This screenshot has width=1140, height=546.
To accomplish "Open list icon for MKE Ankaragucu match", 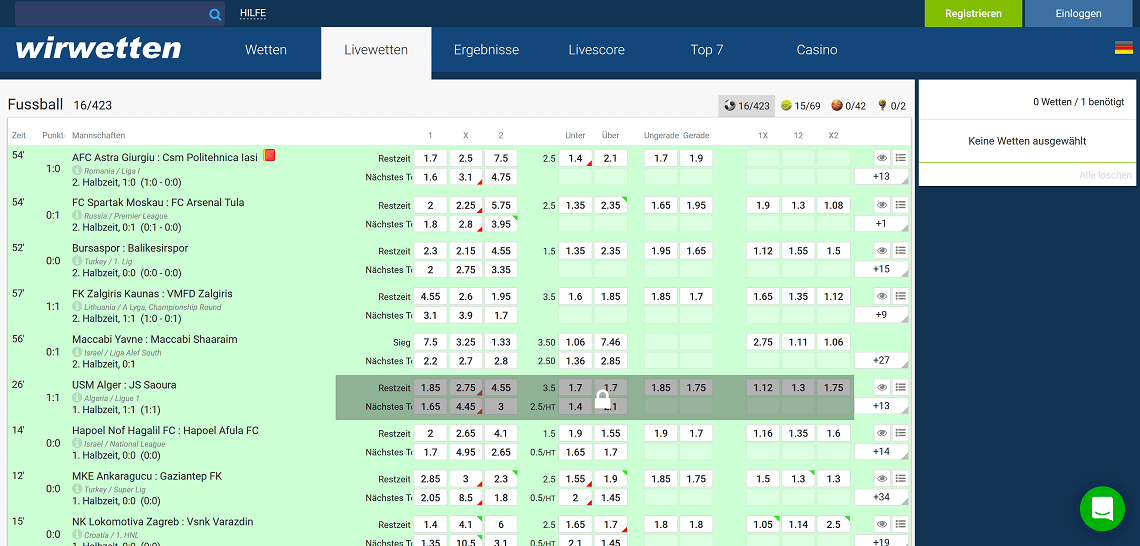I will tap(900, 478).
